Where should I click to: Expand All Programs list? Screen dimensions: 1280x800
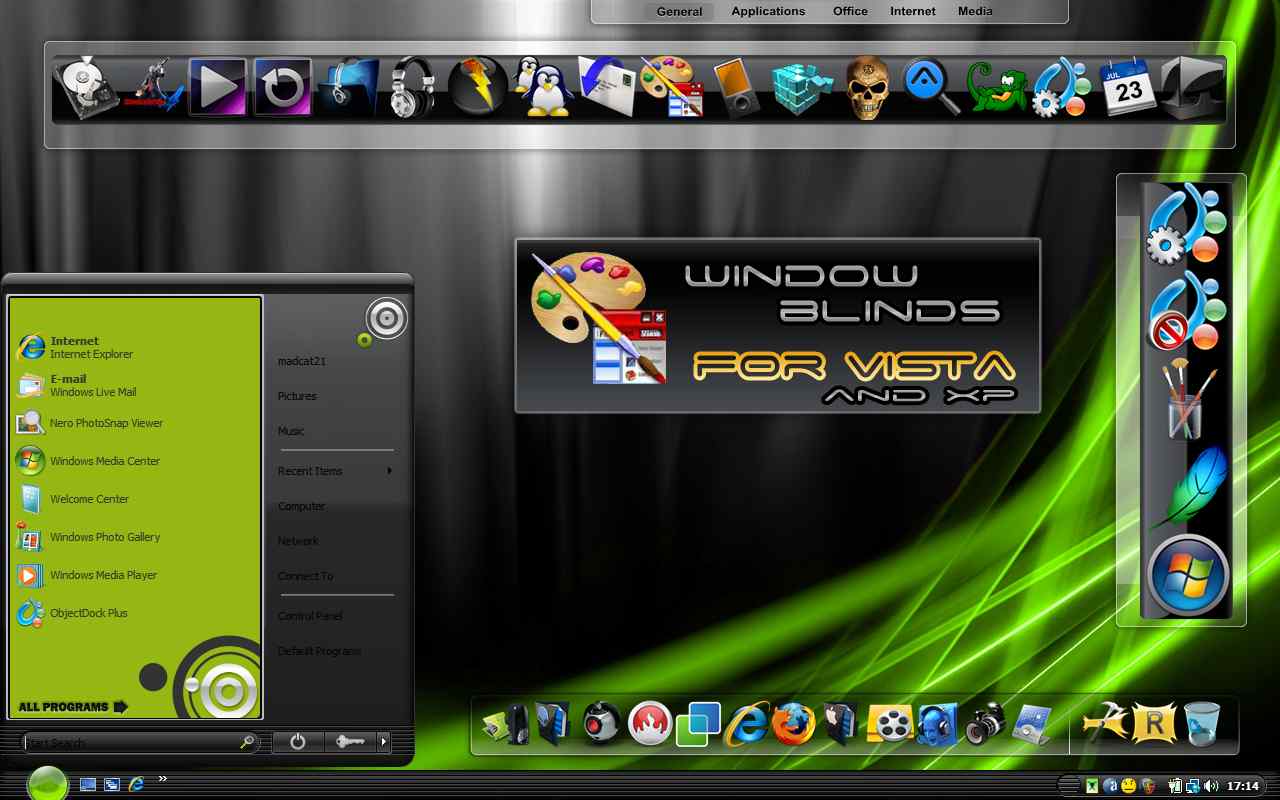73,707
